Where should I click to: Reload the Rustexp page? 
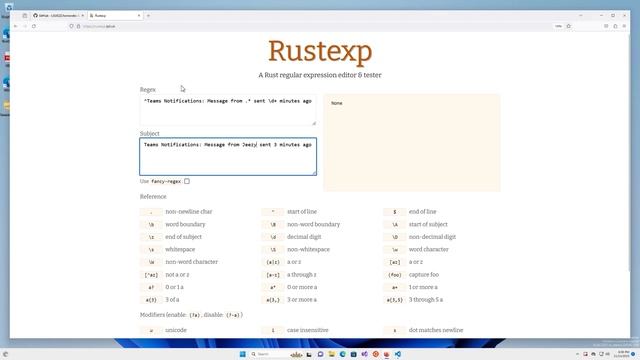34,26
